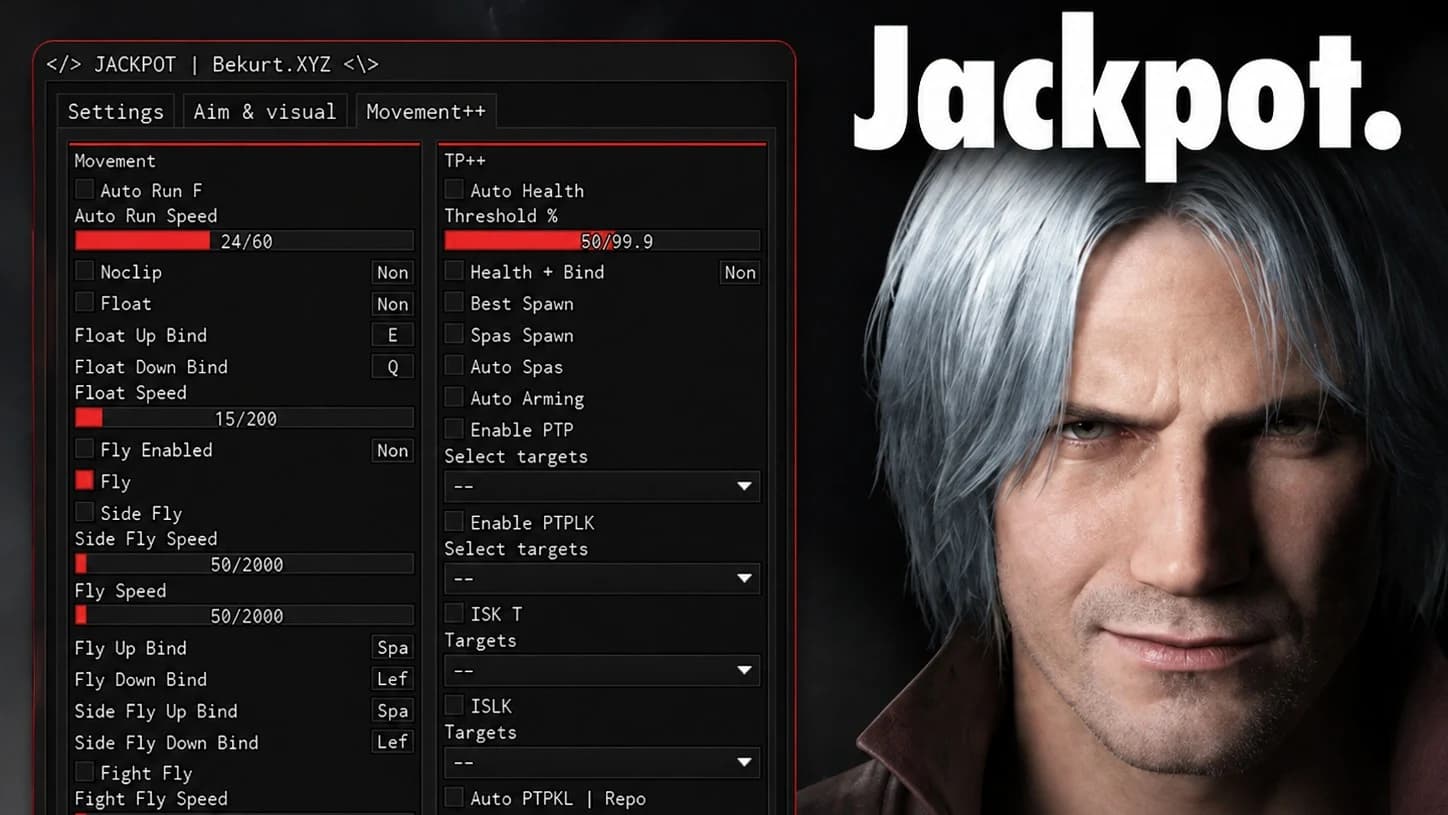Image resolution: width=1448 pixels, height=815 pixels.
Task: Toggle the Enable PTPLK checkbox
Action: pyautogui.click(x=454, y=522)
